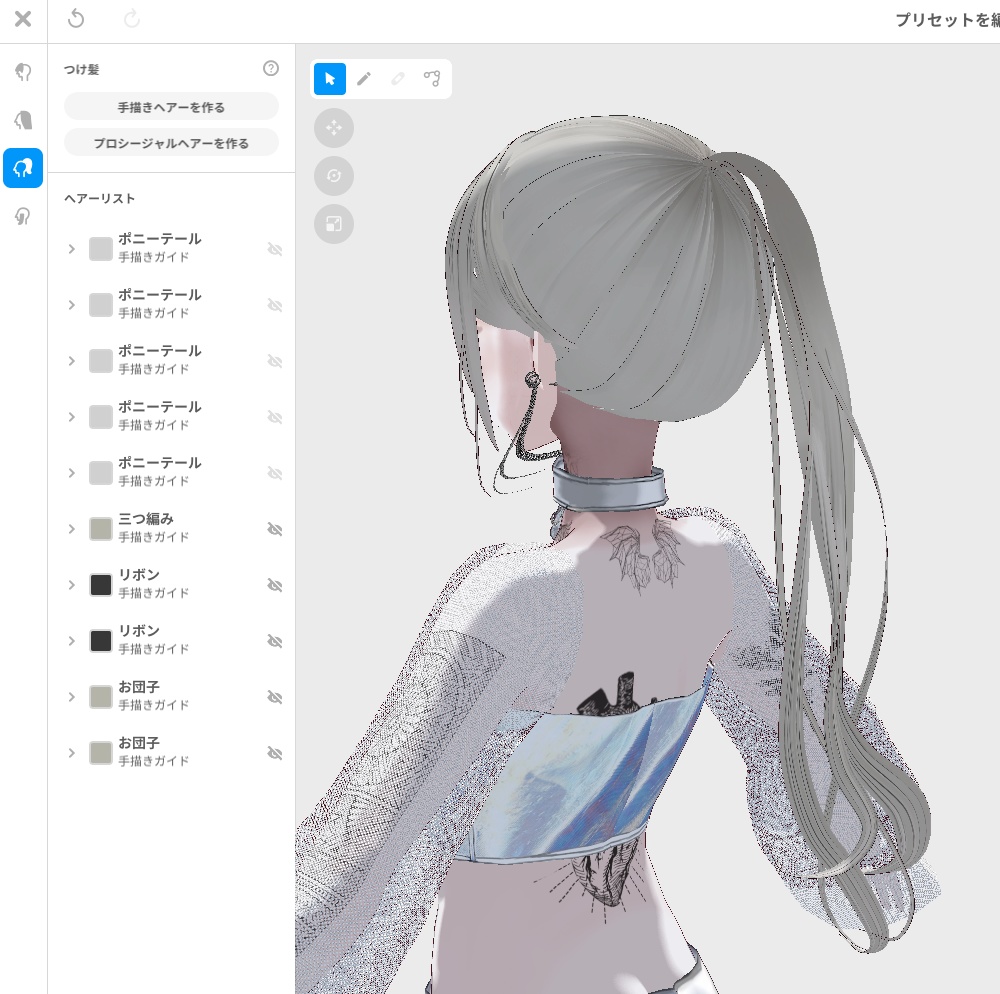Viewport: 1000px width, 994px height.
Task: Select the Eraser tool in the toolbar
Action: [398, 79]
